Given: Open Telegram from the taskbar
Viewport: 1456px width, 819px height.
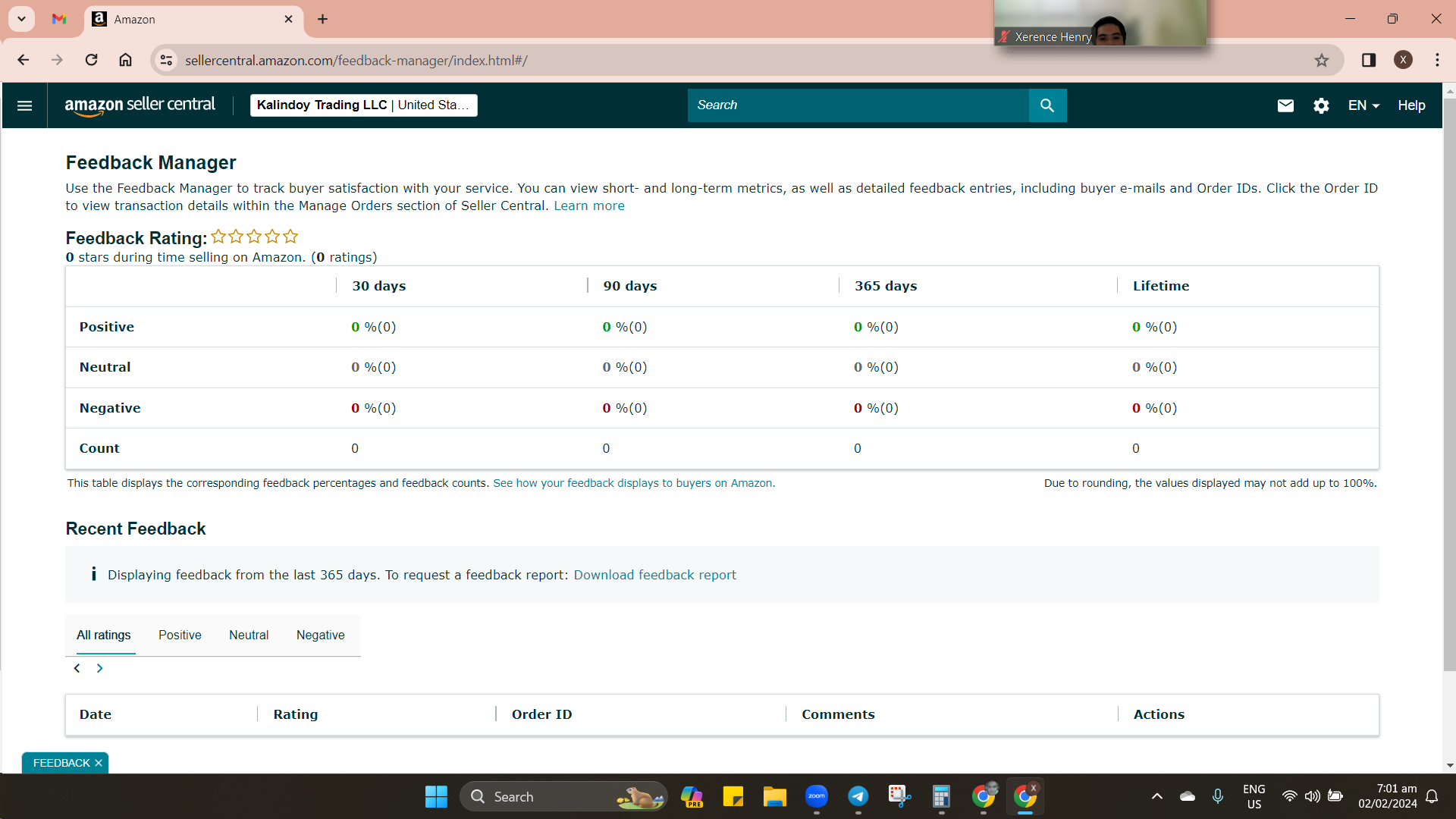Looking at the screenshot, I should [858, 796].
